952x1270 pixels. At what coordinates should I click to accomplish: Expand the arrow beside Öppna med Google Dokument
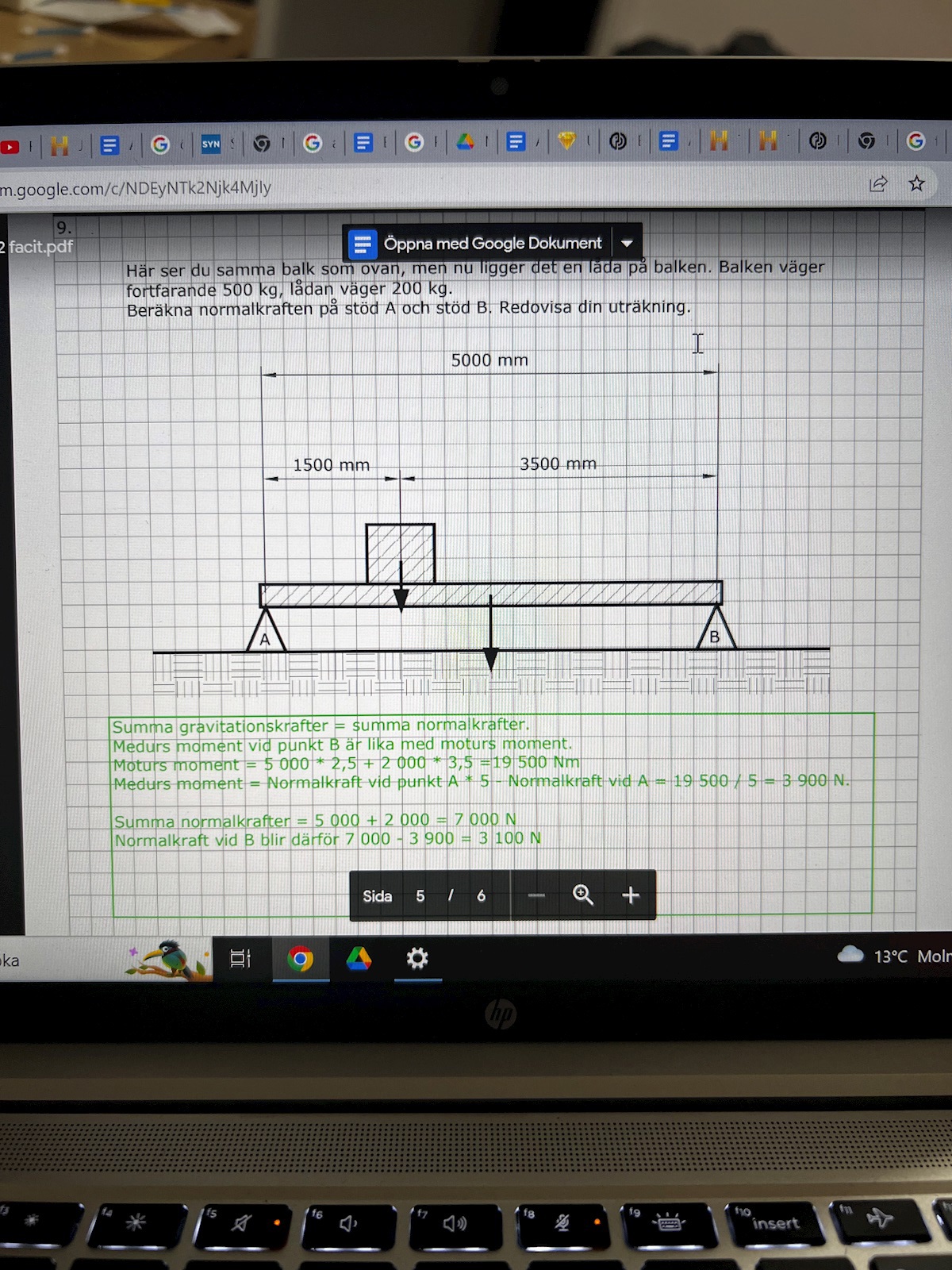pos(627,243)
